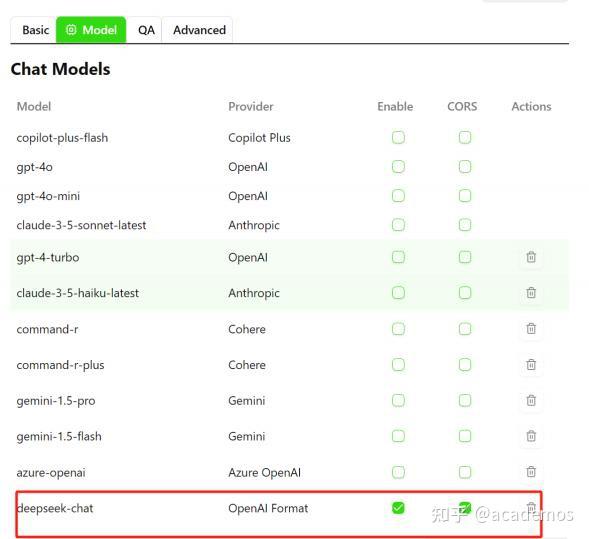
Task: Enable claude-3-5-sonnet-latest model
Action: [x=398, y=225]
